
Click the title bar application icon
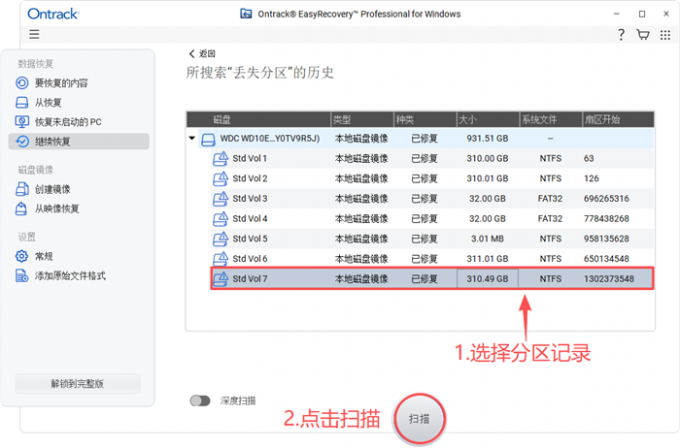pyautogui.click(x=246, y=14)
